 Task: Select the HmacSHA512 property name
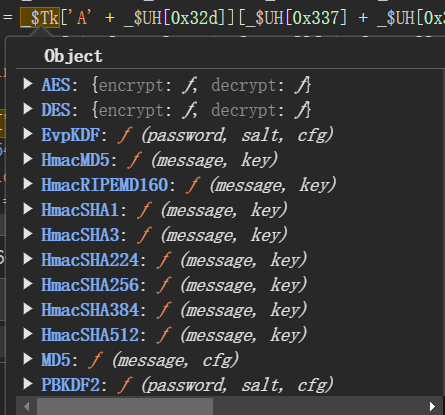click(x=90, y=335)
